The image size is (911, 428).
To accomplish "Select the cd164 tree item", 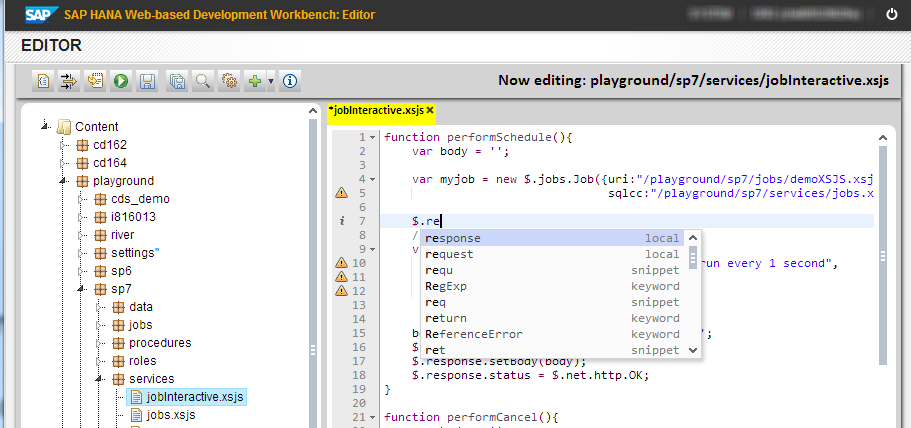I will [x=110, y=163].
